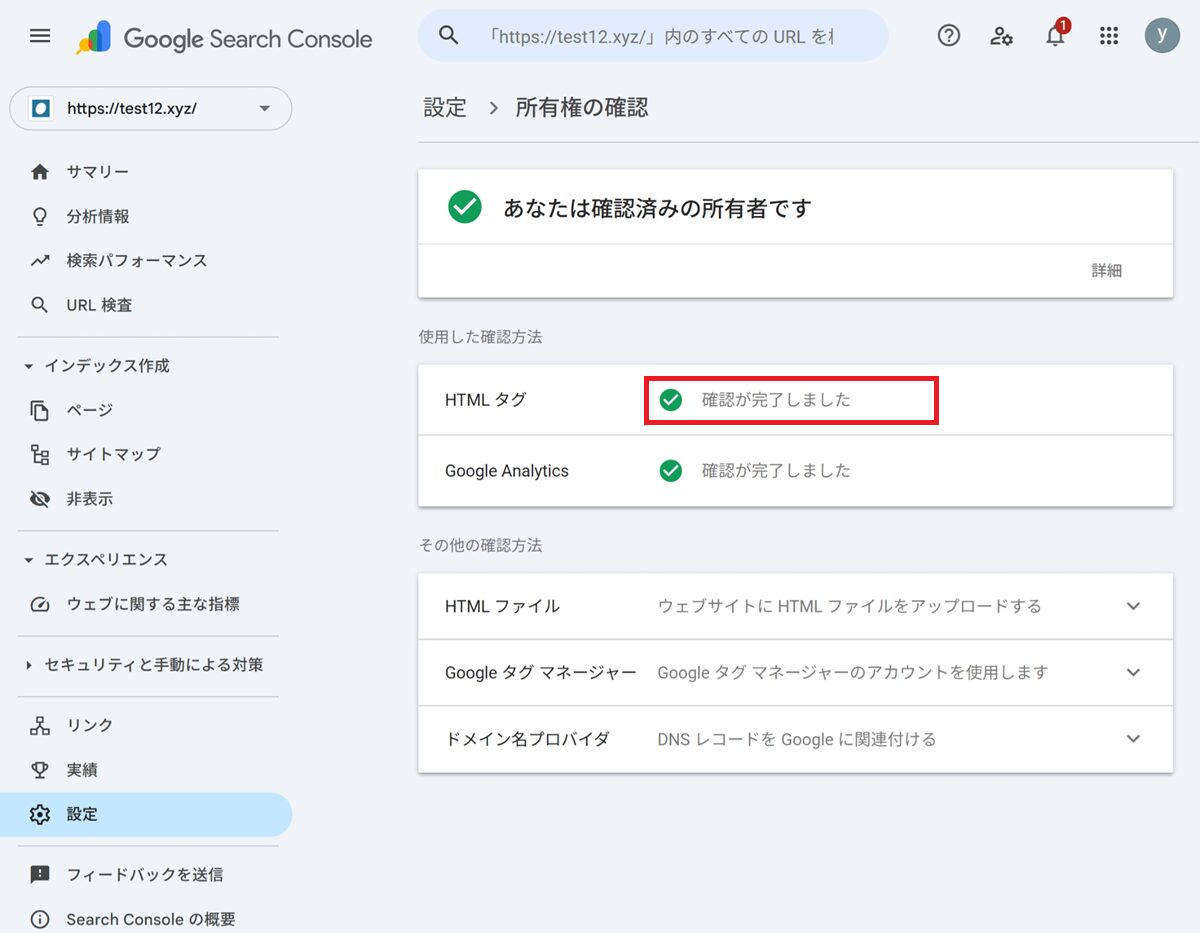Expand the HTML ファイル verification method
The image size is (1200, 933).
(x=1133, y=606)
